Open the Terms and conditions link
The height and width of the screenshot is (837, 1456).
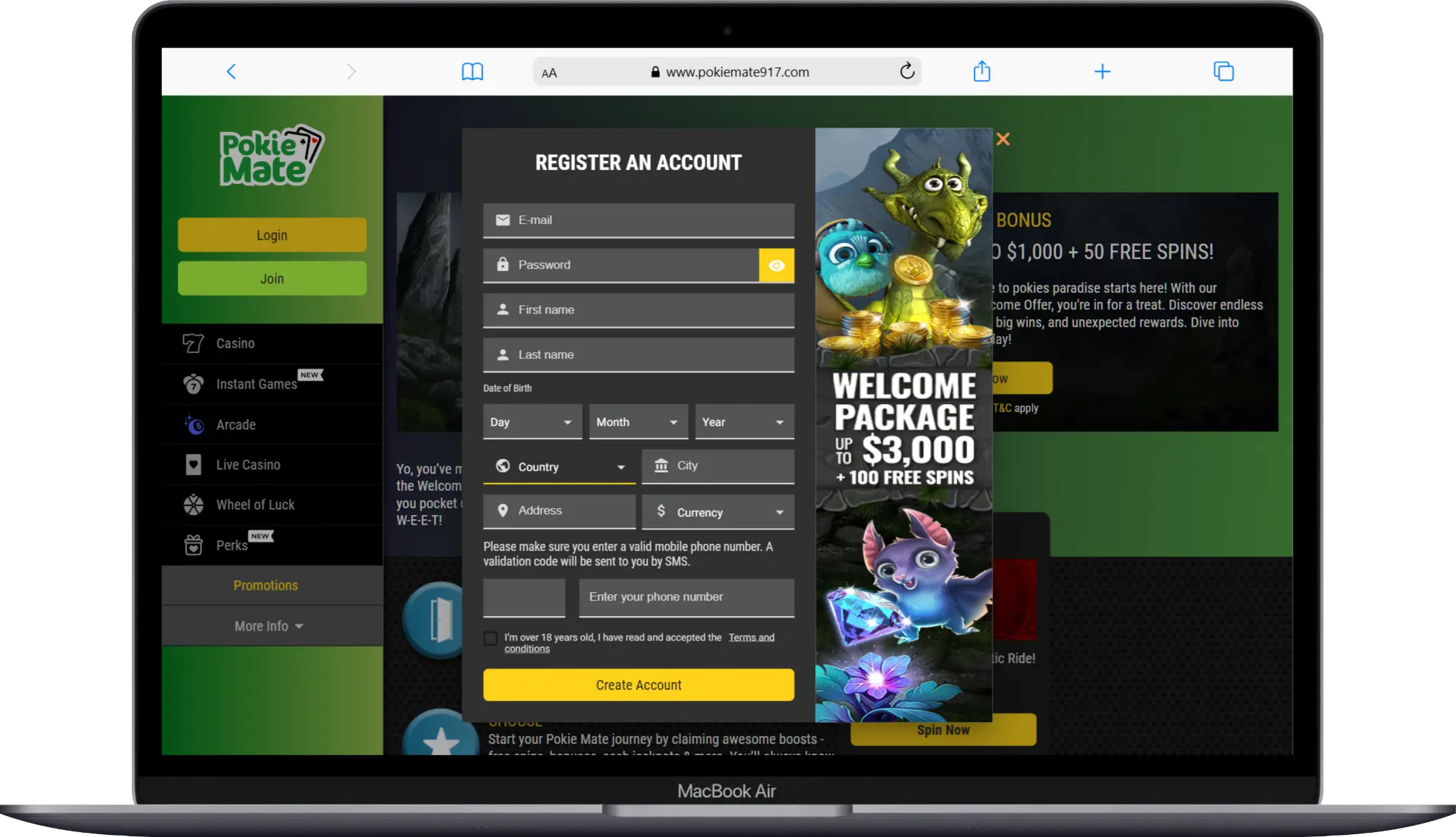[751, 637]
